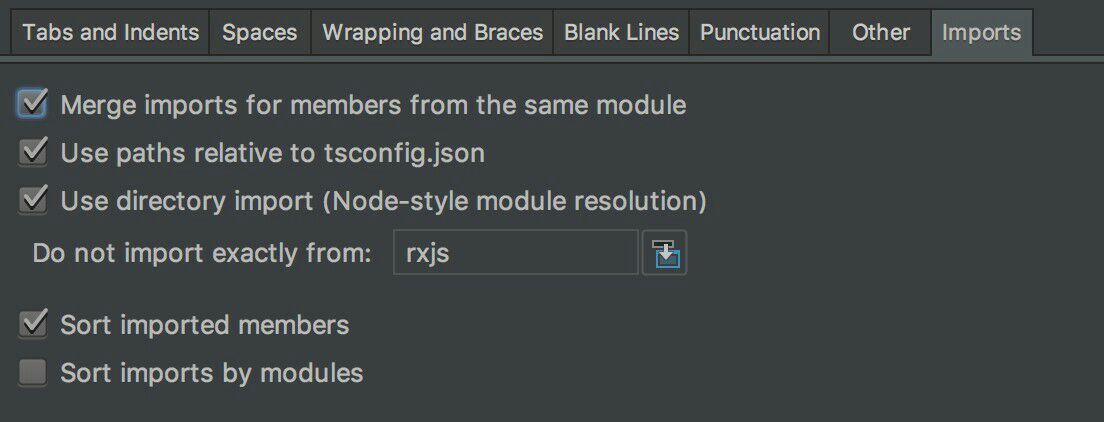Screen dimensions: 1104x422
Task: Switch to the Other tab
Action: point(880,32)
